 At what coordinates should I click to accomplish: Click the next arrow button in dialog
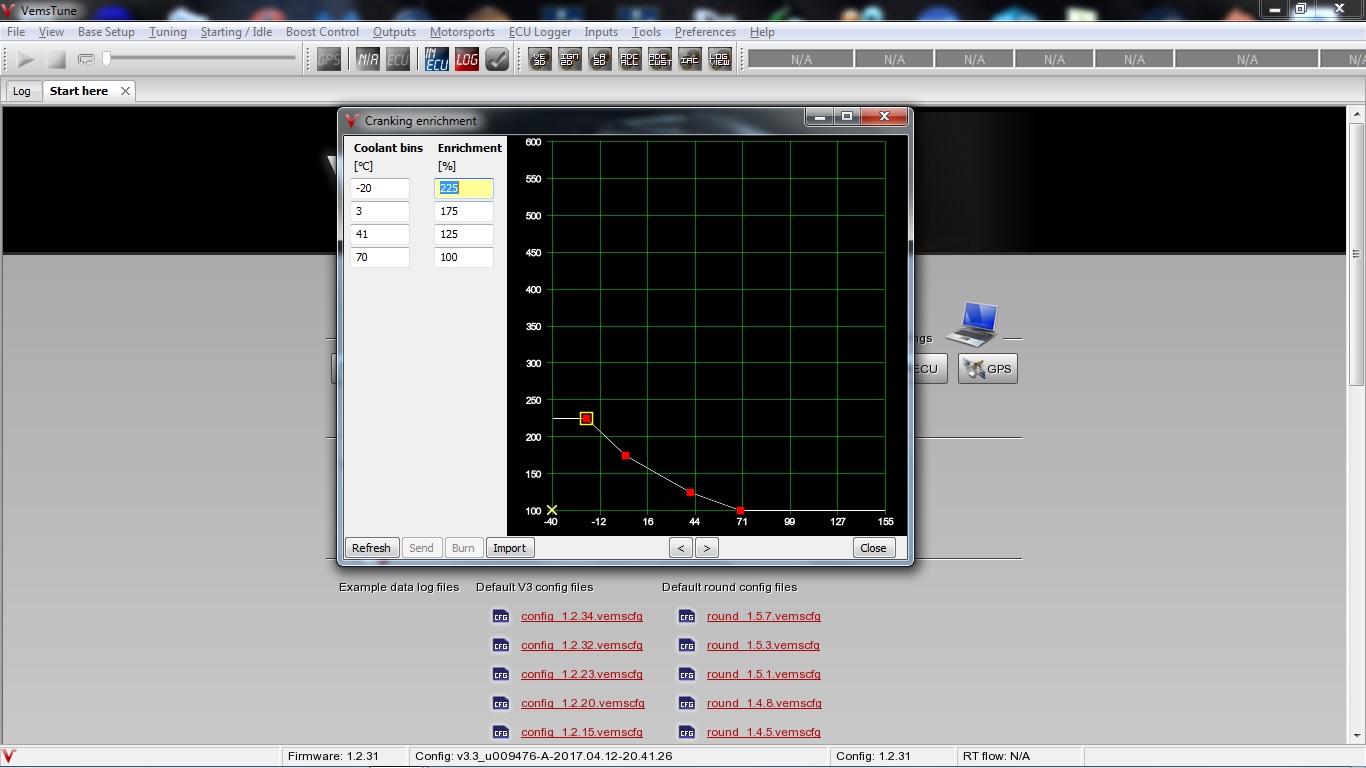(707, 548)
